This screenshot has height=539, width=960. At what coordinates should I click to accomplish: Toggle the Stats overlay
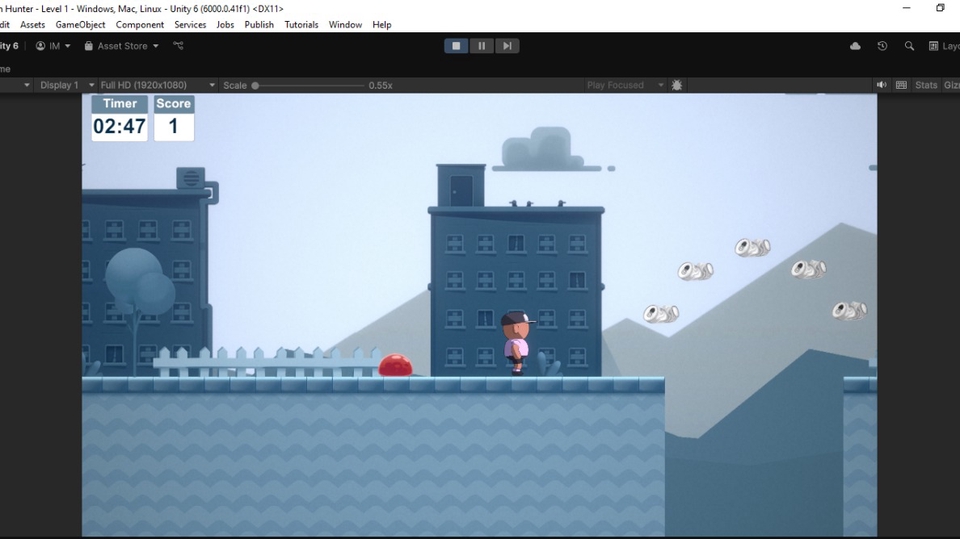coord(926,85)
